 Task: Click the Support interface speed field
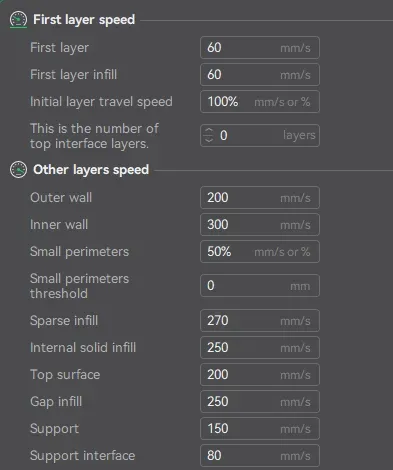260,456
